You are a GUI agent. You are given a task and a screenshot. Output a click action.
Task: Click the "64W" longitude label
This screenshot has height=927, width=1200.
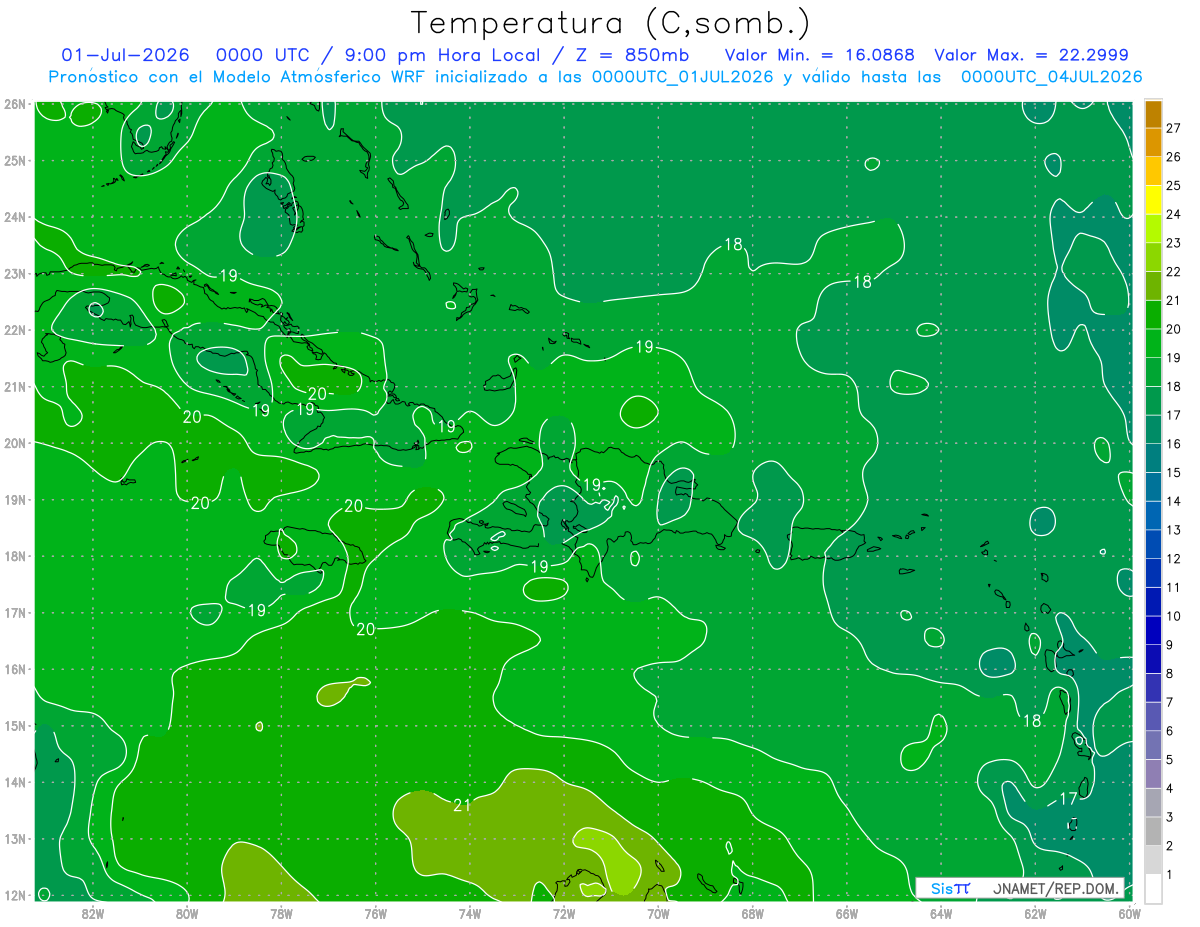[941, 912]
